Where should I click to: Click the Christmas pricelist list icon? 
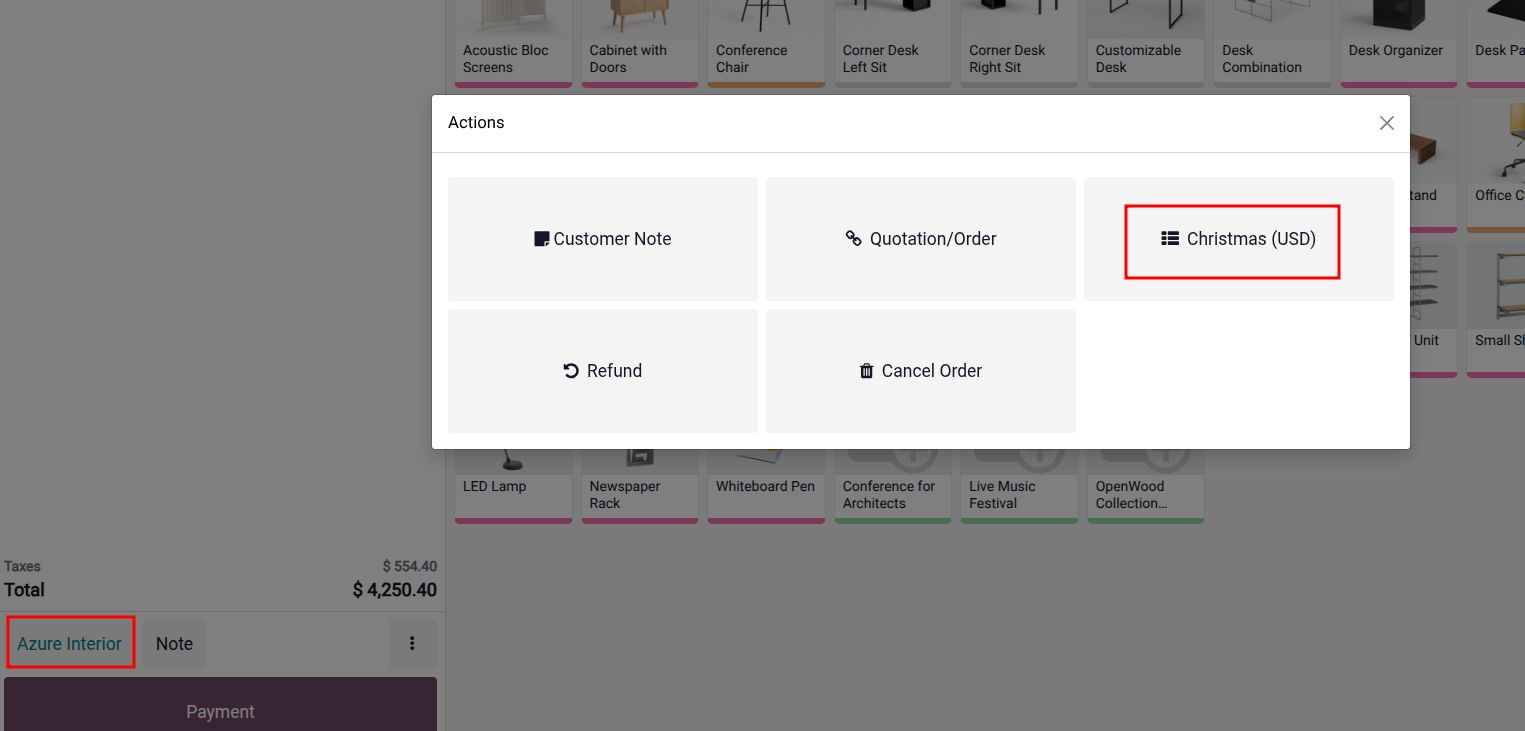click(1170, 239)
